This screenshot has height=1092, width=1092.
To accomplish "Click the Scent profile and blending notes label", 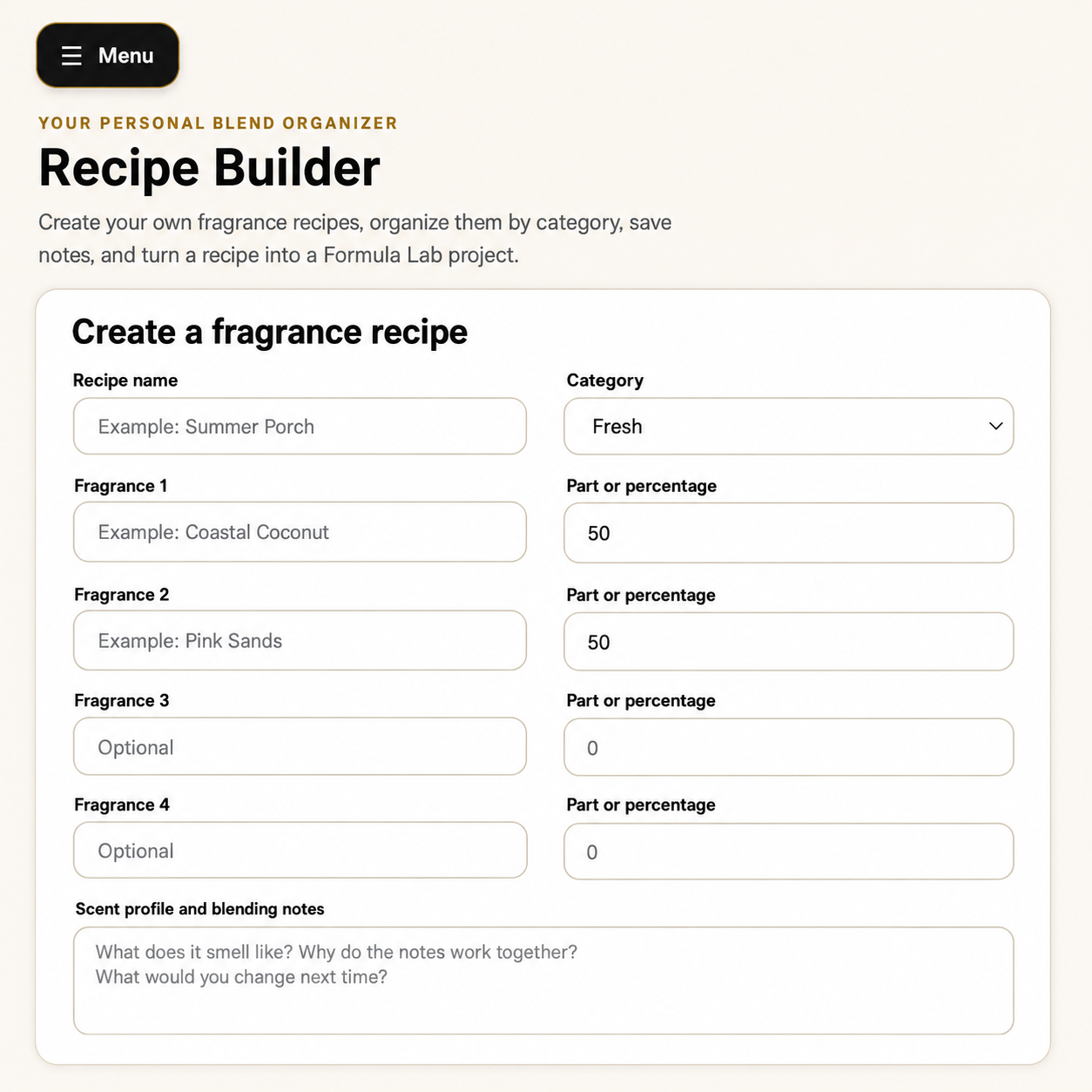I will coord(200,909).
